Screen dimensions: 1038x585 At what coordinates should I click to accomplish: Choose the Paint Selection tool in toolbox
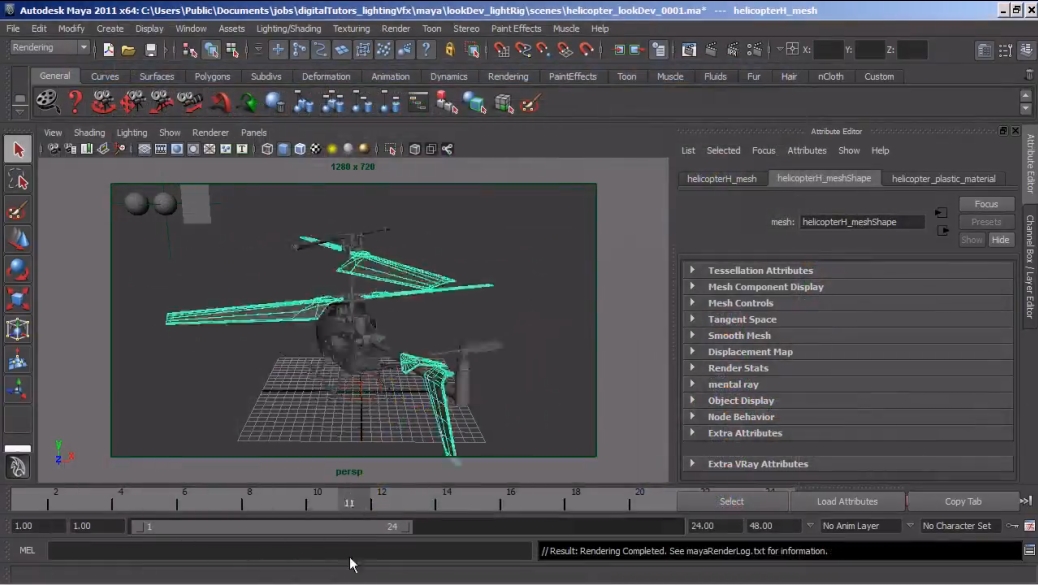pyautogui.click(x=18, y=210)
